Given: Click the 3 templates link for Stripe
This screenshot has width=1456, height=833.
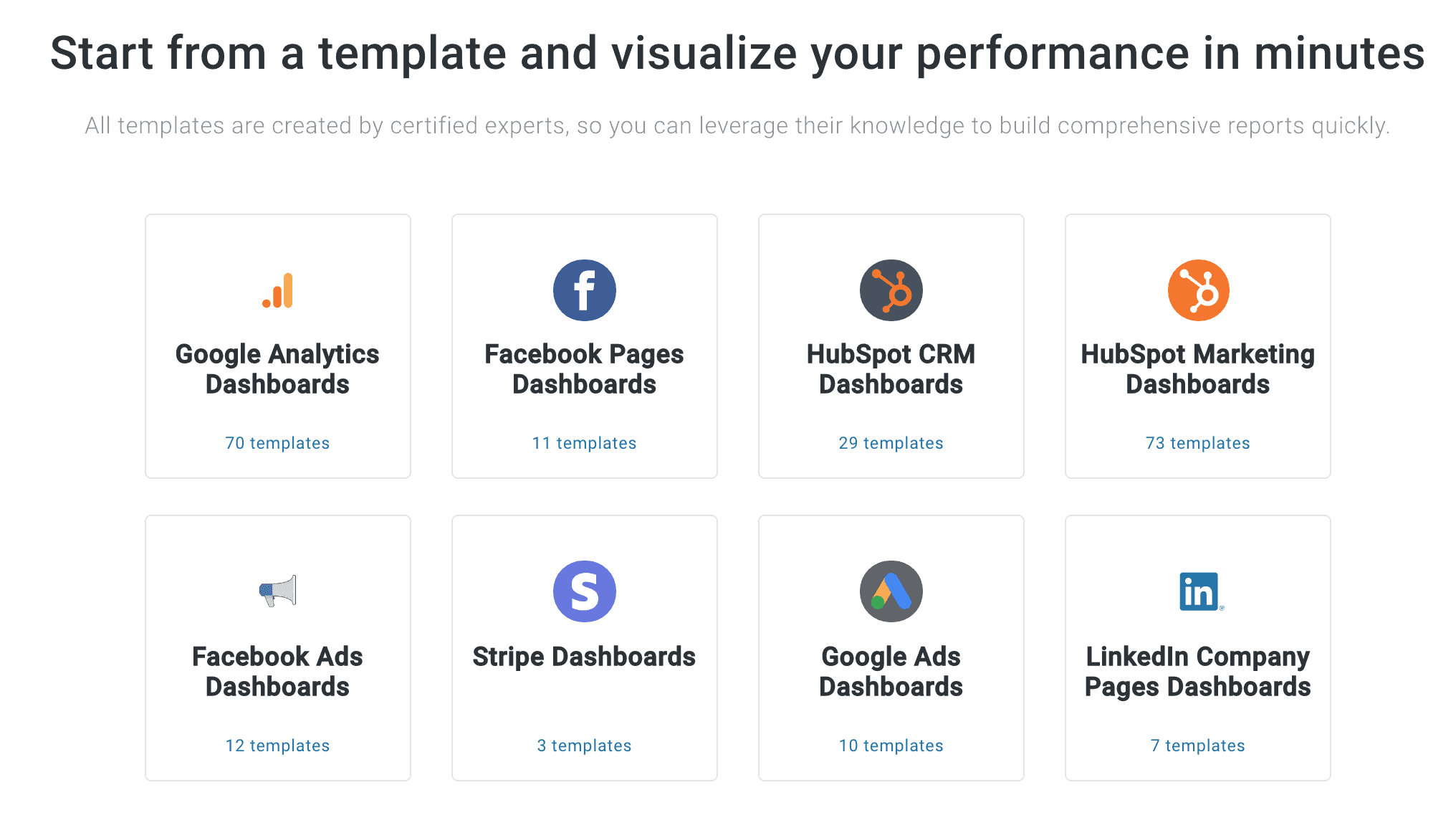Looking at the screenshot, I should 585,745.
